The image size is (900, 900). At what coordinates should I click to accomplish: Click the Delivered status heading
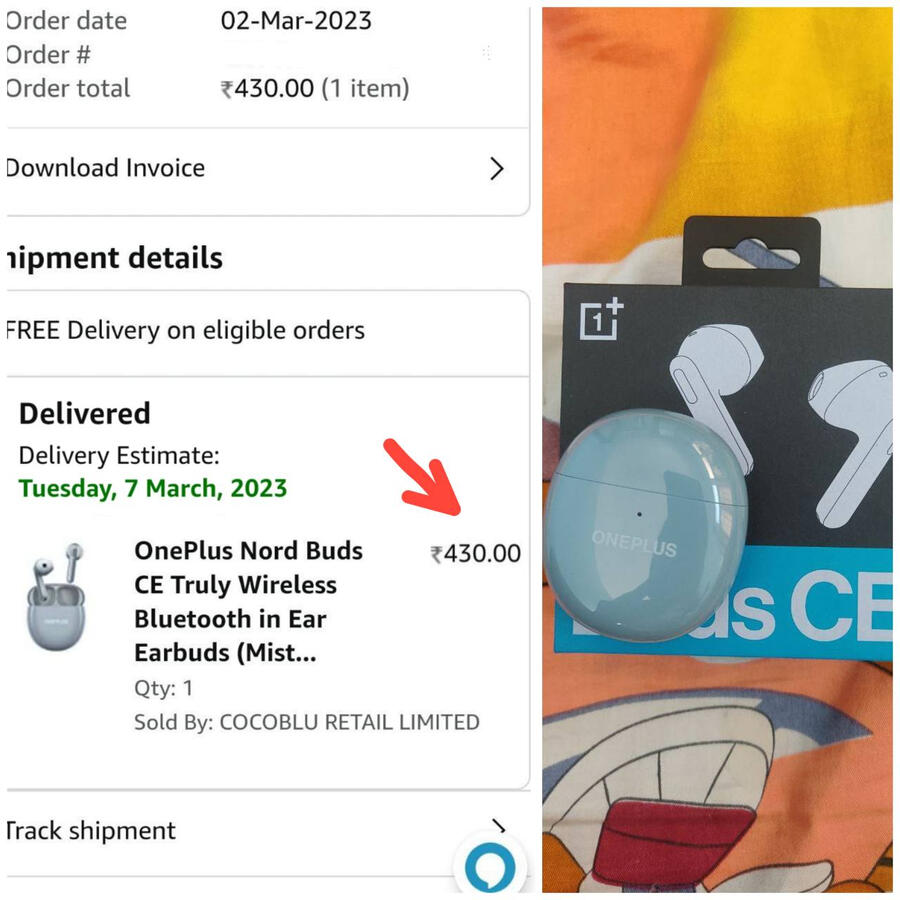(85, 413)
